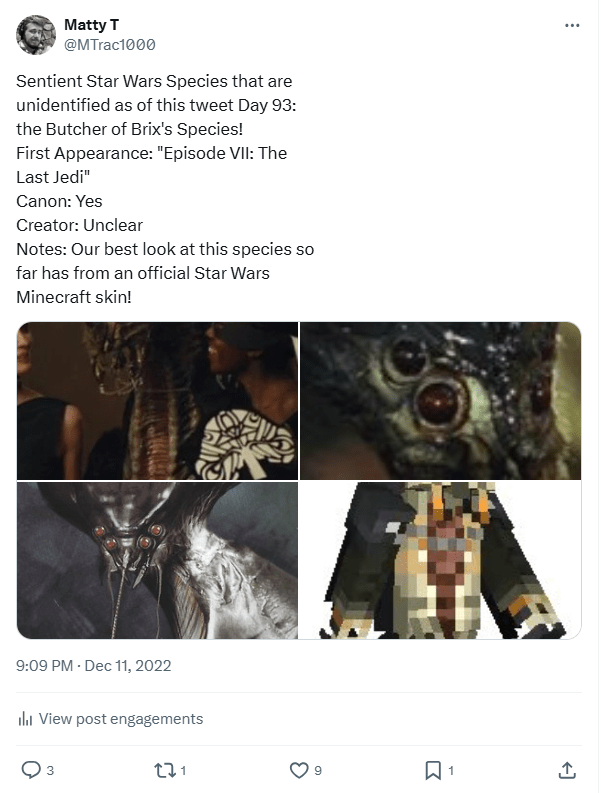Viewport: 601px width, 793px height.
Task: Click the like count number 9
Action: [x=318, y=770]
